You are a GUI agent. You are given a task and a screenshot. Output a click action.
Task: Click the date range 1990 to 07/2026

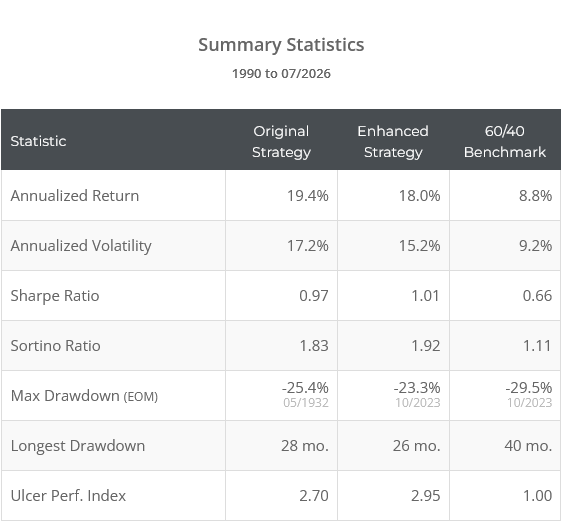281,74
